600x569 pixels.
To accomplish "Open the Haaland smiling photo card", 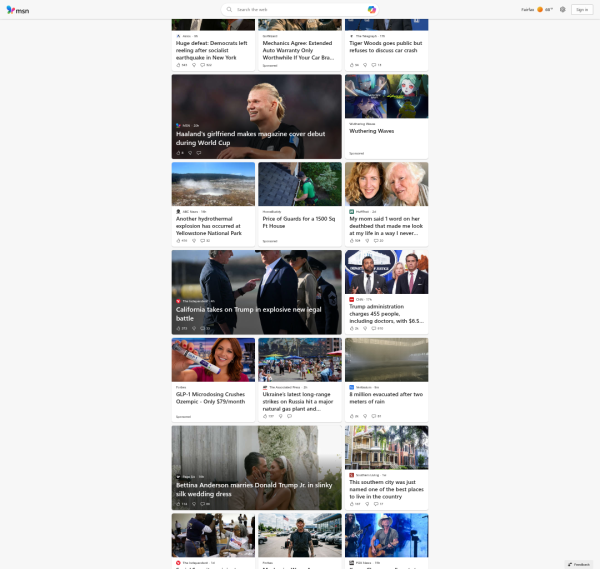I will click(x=256, y=116).
